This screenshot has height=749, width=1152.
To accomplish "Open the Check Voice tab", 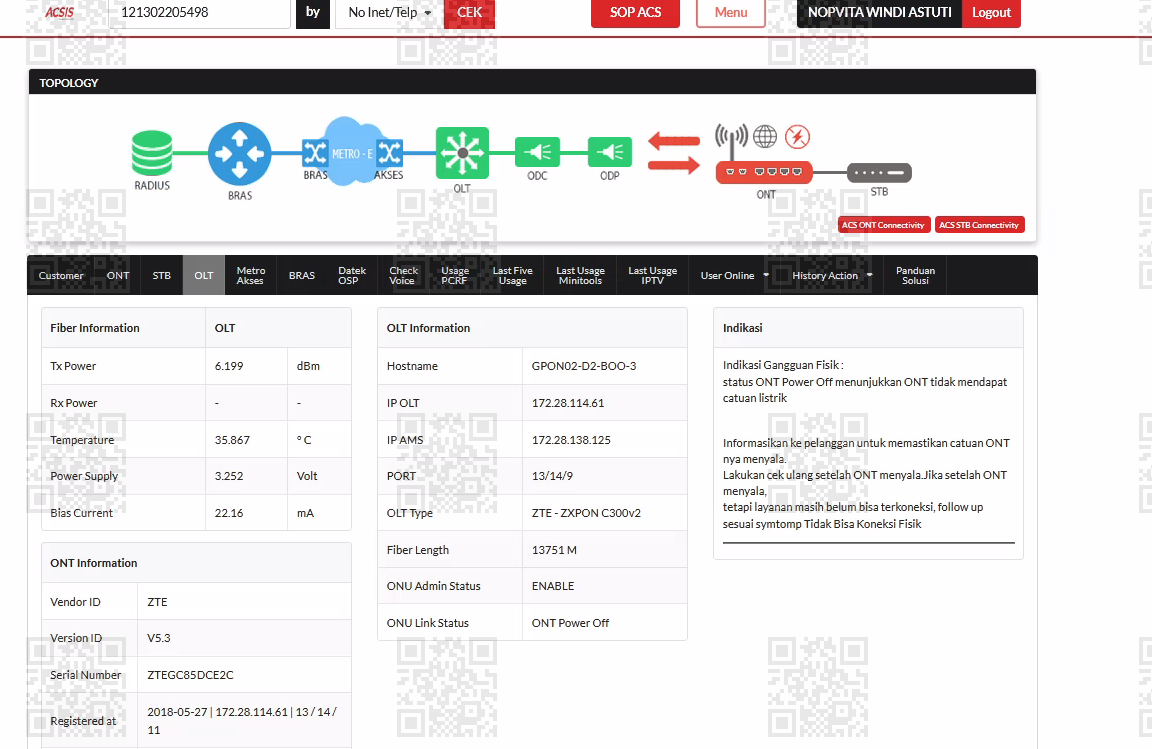I will click(x=403, y=276).
